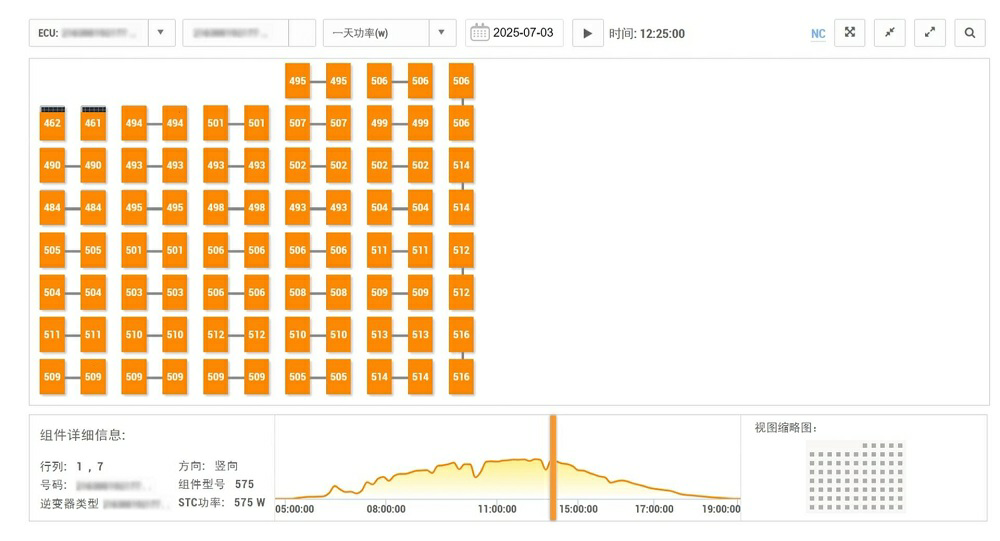Image resolution: width=1000 pixels, height=541 pixels.
Task: Open the ECU dropdown arrow
Action: (161, 33)
